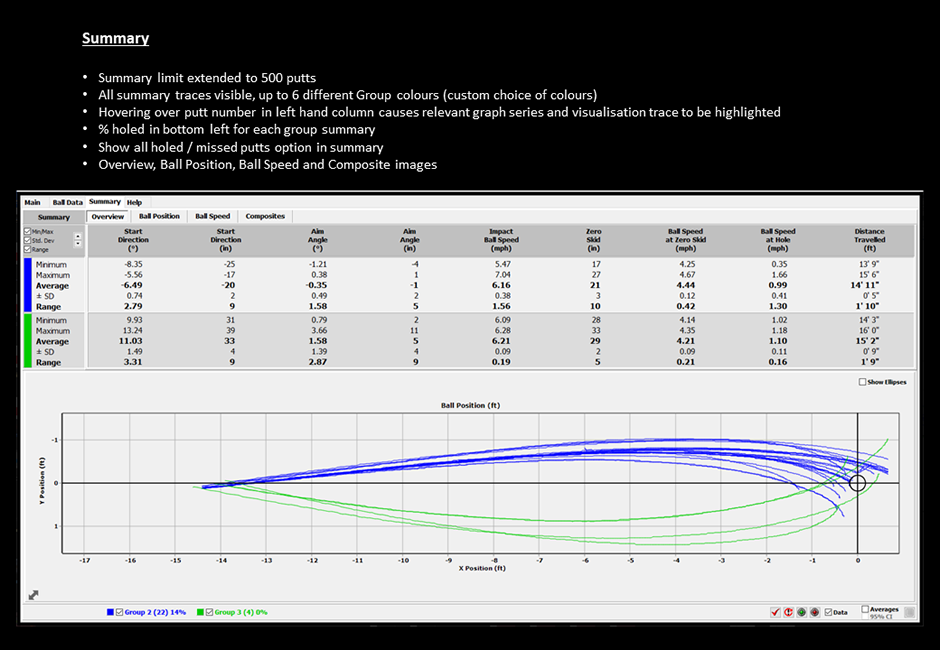Click the stepper up arrow beside Min/Max
The image size is (940, 650).
tap(78, 236)
